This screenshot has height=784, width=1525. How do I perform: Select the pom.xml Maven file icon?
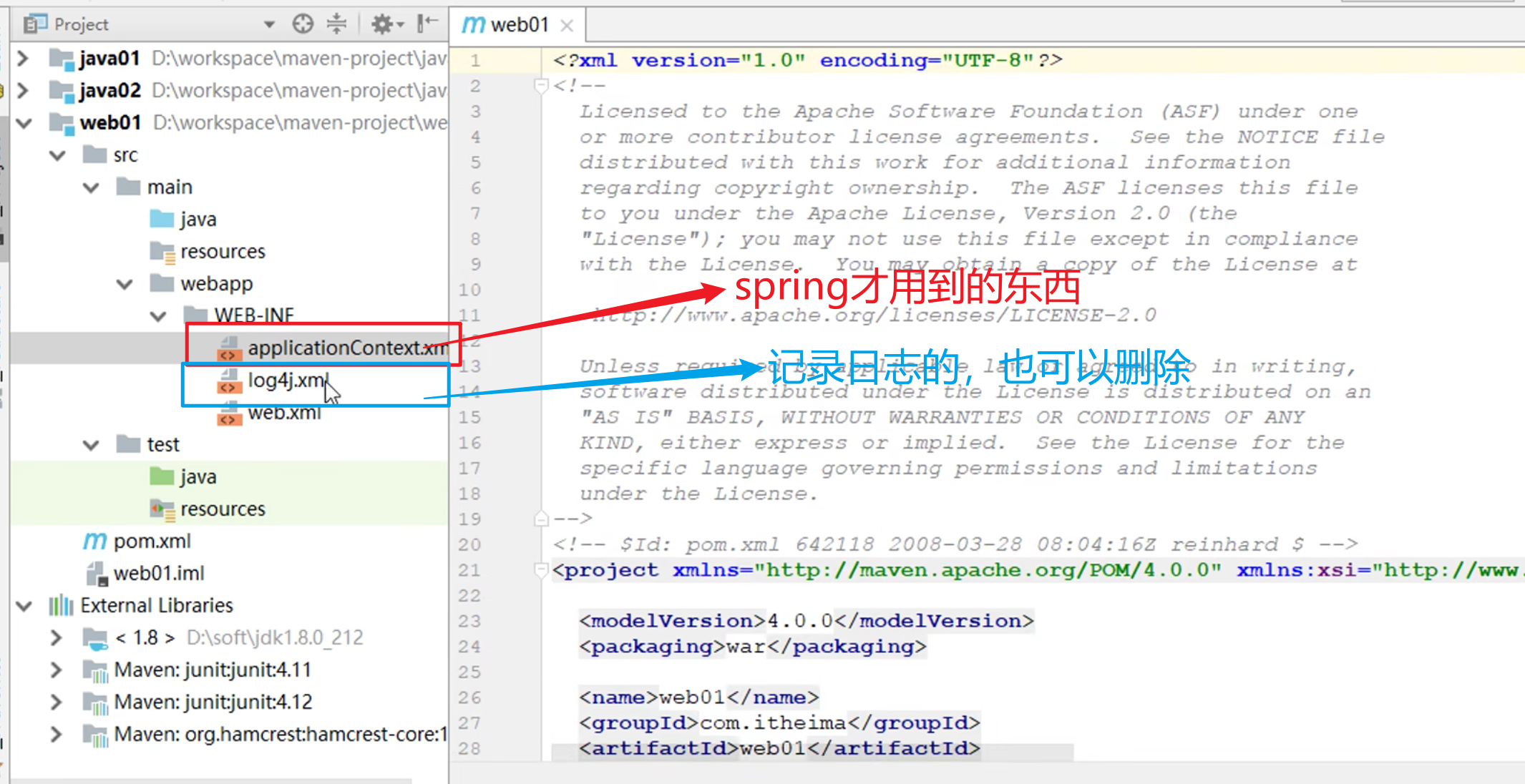pyautogui.click(x=94, y=542)
